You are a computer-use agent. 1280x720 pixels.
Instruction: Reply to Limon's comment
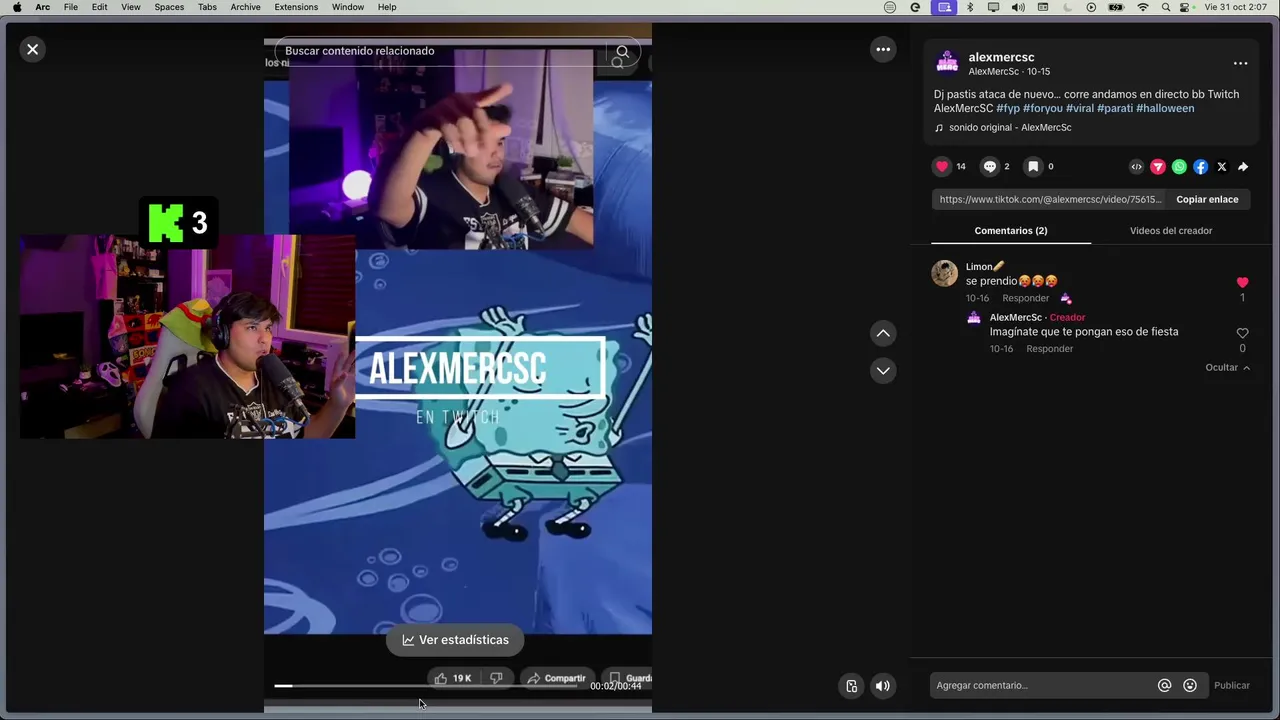(1026, 298)
